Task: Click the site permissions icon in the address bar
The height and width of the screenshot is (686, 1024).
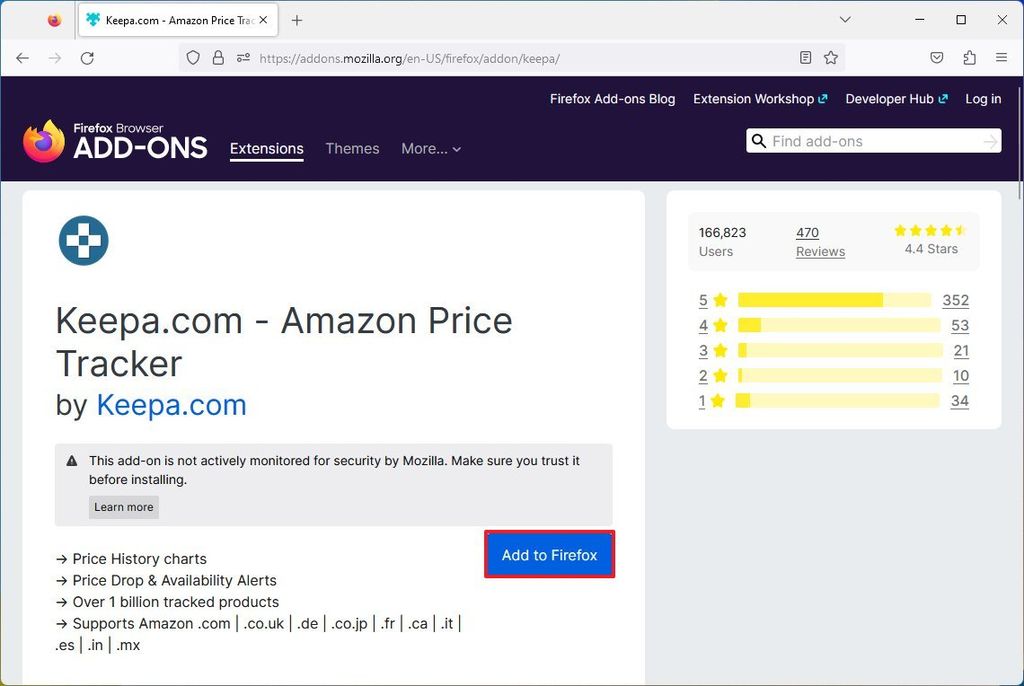Action: coord(243,58)
